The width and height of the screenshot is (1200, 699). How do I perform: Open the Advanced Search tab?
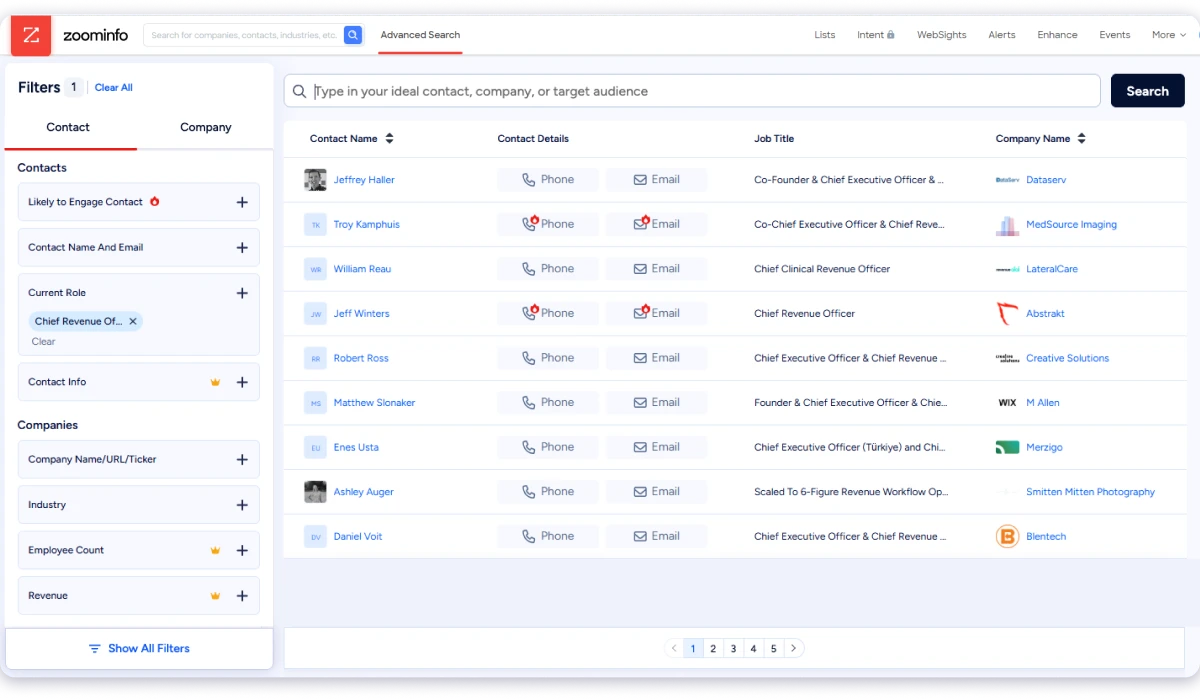tap(420, 35)
